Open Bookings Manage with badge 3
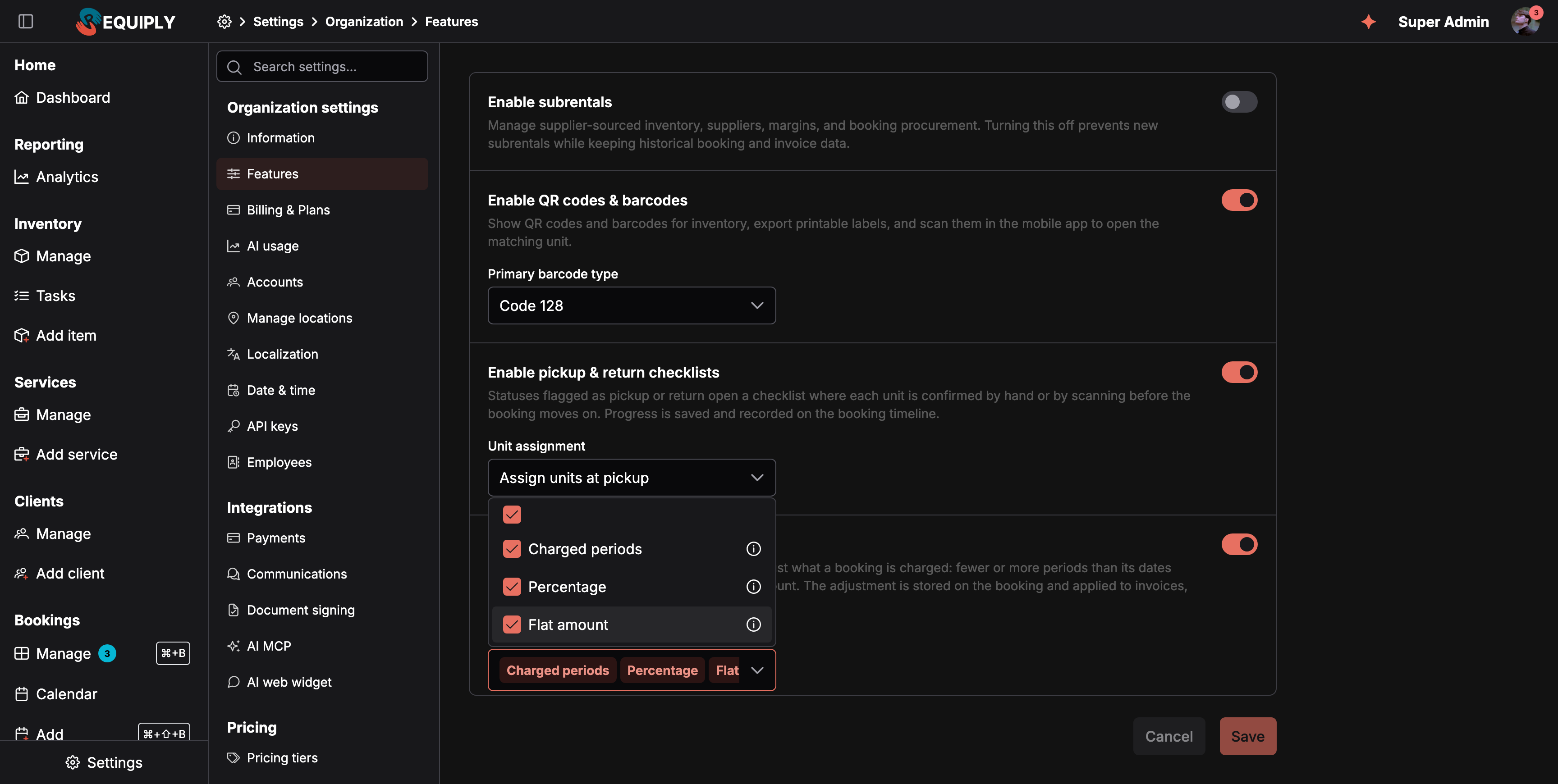The width and height of the screenshot is (1558, 784). pyautogui.click(x=64, y=653)
